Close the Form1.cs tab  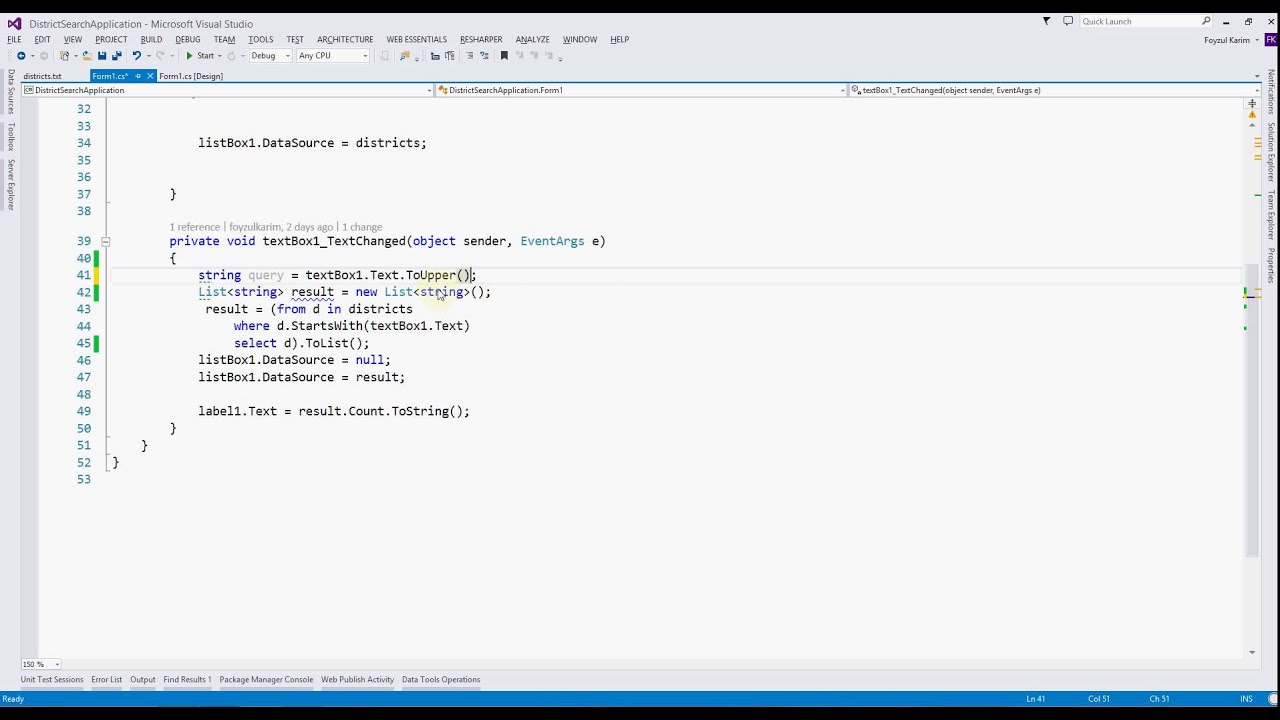[150, 76]
